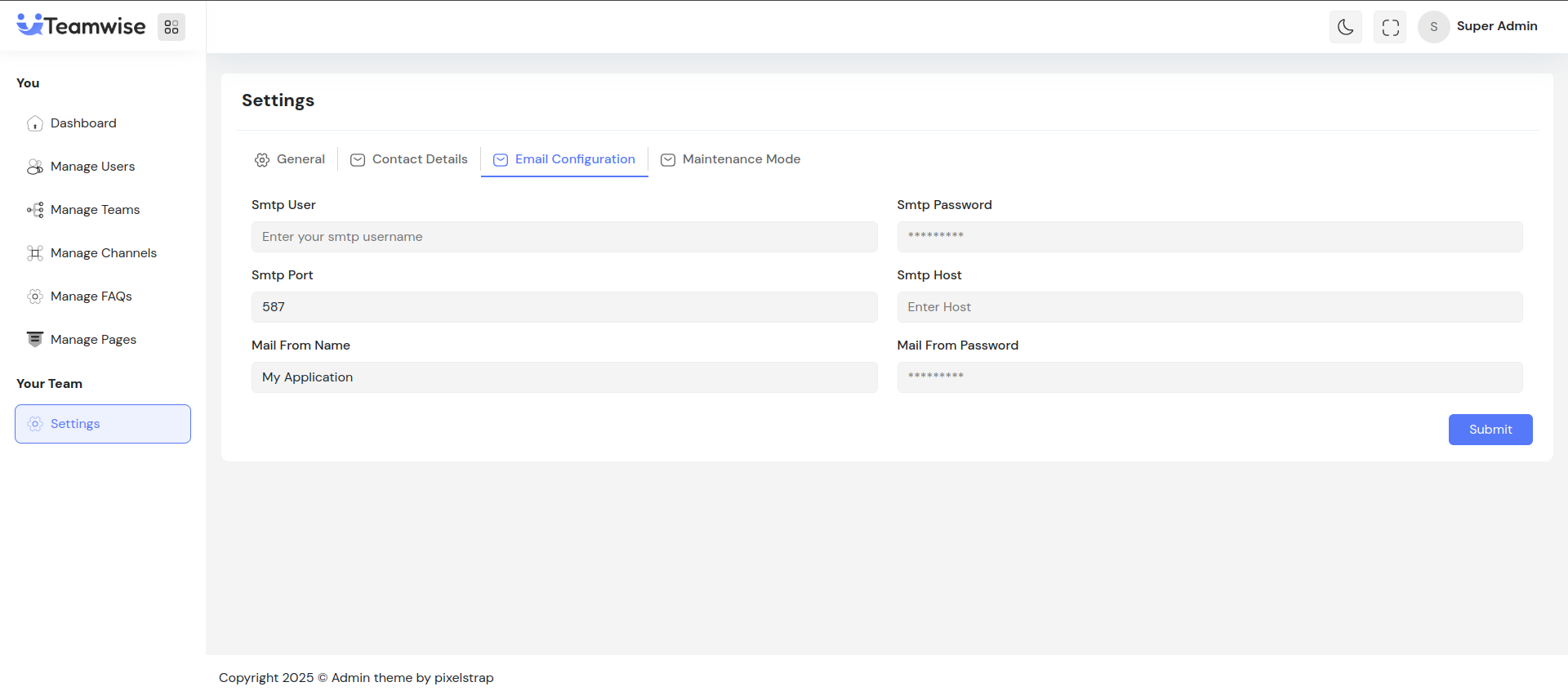The width and height of the screenshot is (1568, 700).
Task: Open Manage Teams from sidebar icon
Action: click(35, 210)
